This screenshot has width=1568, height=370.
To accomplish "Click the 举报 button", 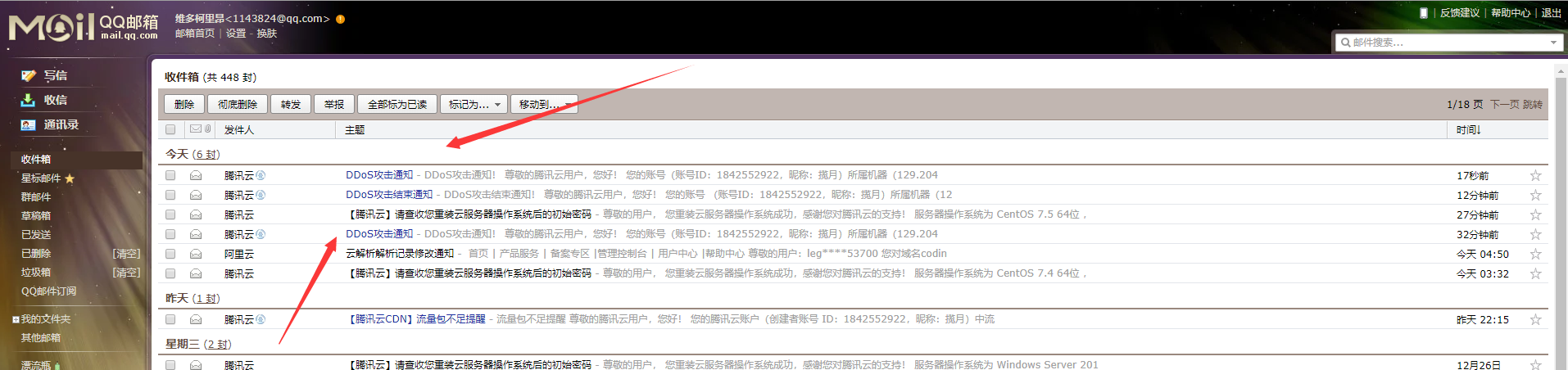I will point(334,104).
